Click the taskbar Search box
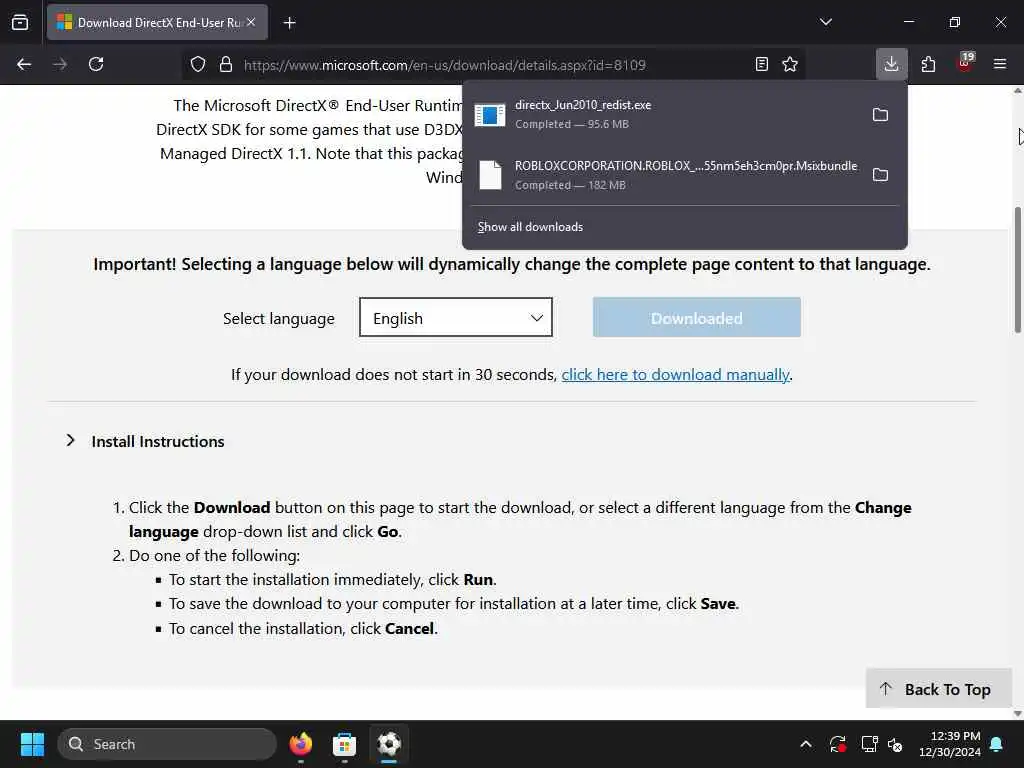1024x768 pixels. coord(167,744)
